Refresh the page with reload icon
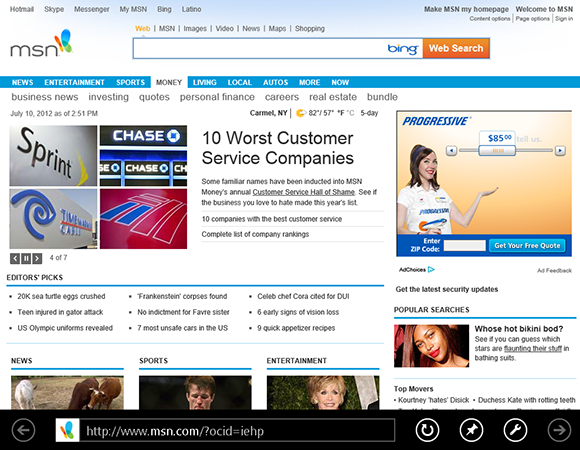580x450 pixels. [427, 430]
